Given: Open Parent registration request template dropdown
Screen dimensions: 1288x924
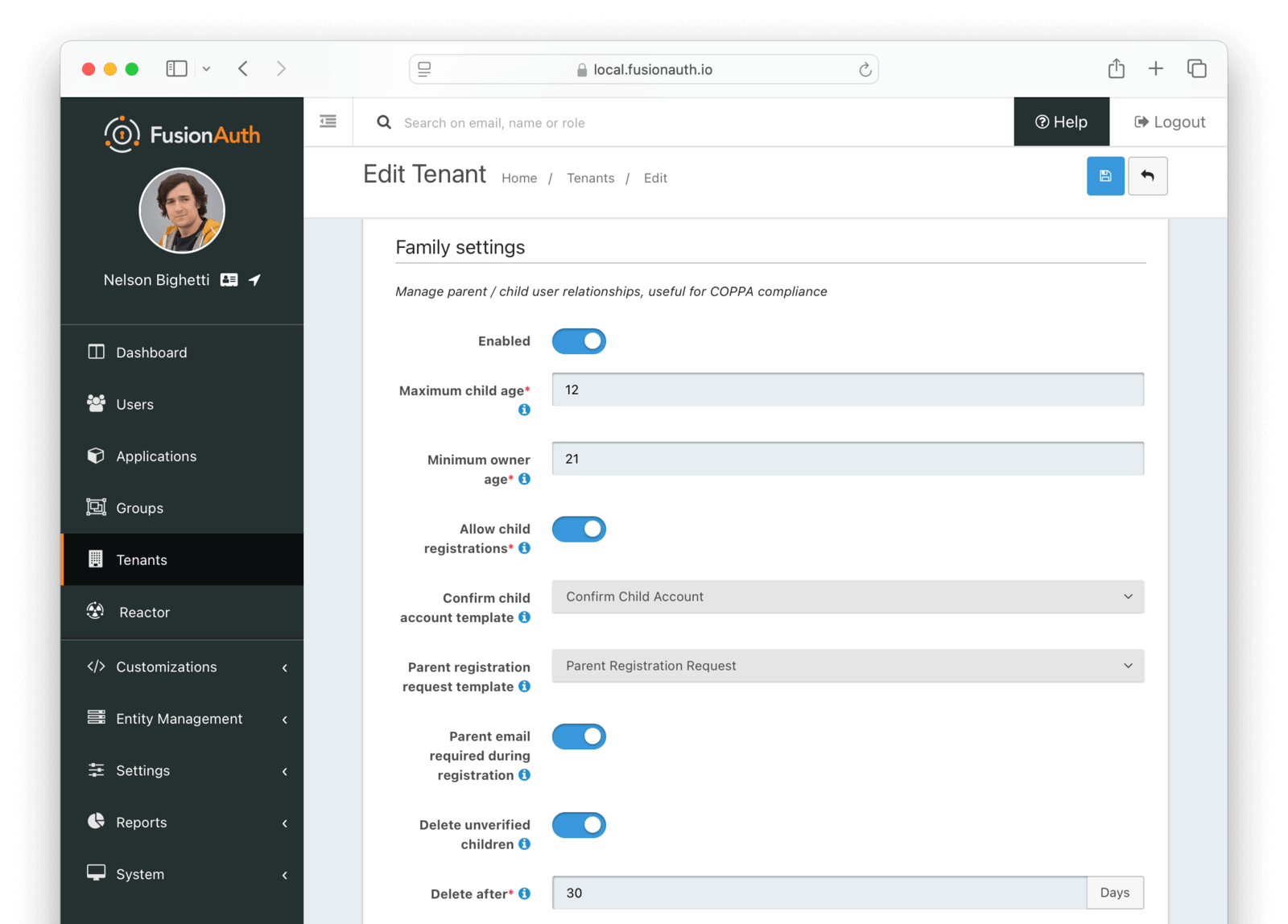Looking at the screenshot, I should click(x=847, y=666).
